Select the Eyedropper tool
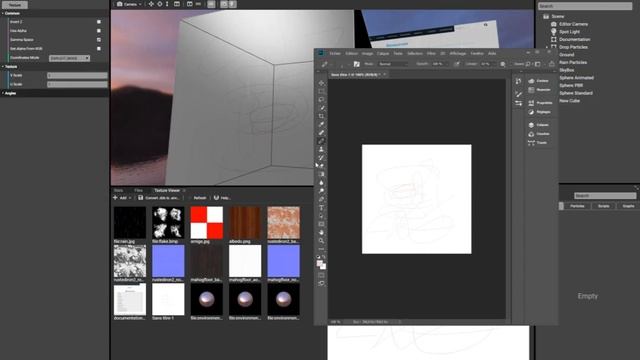 322,124
